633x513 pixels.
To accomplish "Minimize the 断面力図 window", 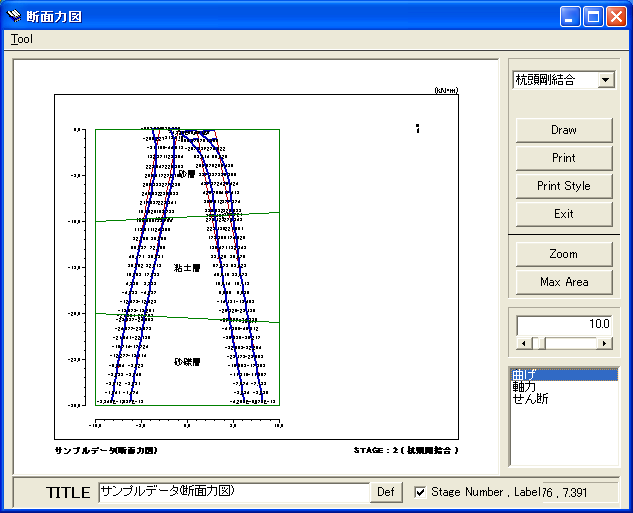I will (x=570, y=17).
